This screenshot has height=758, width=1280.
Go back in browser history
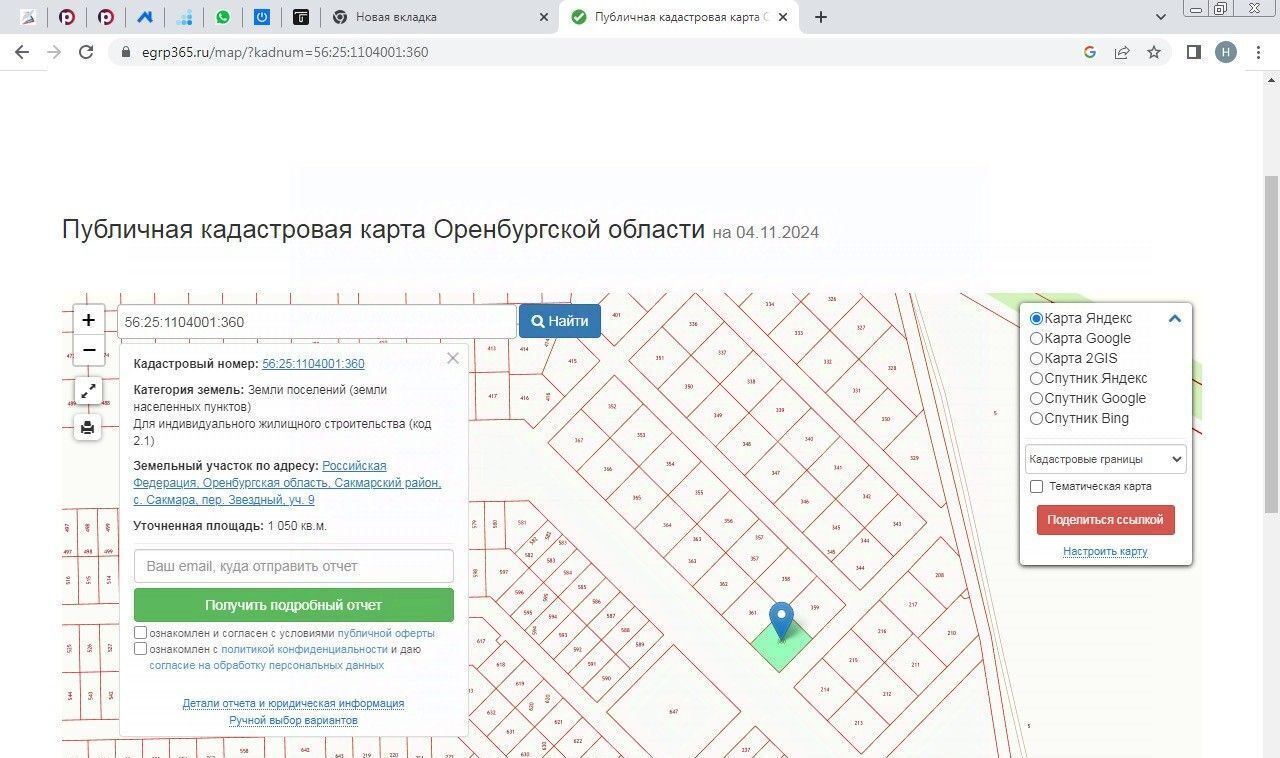[22, 52]
